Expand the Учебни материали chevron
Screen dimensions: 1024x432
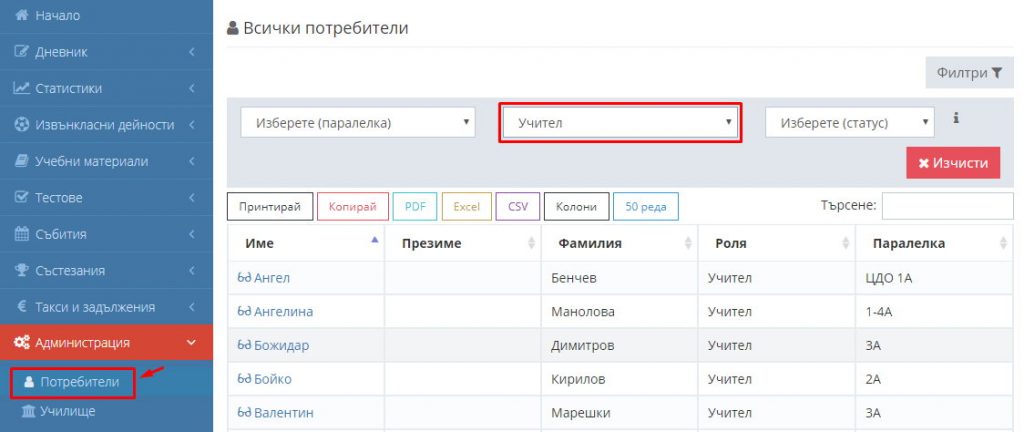192,161
